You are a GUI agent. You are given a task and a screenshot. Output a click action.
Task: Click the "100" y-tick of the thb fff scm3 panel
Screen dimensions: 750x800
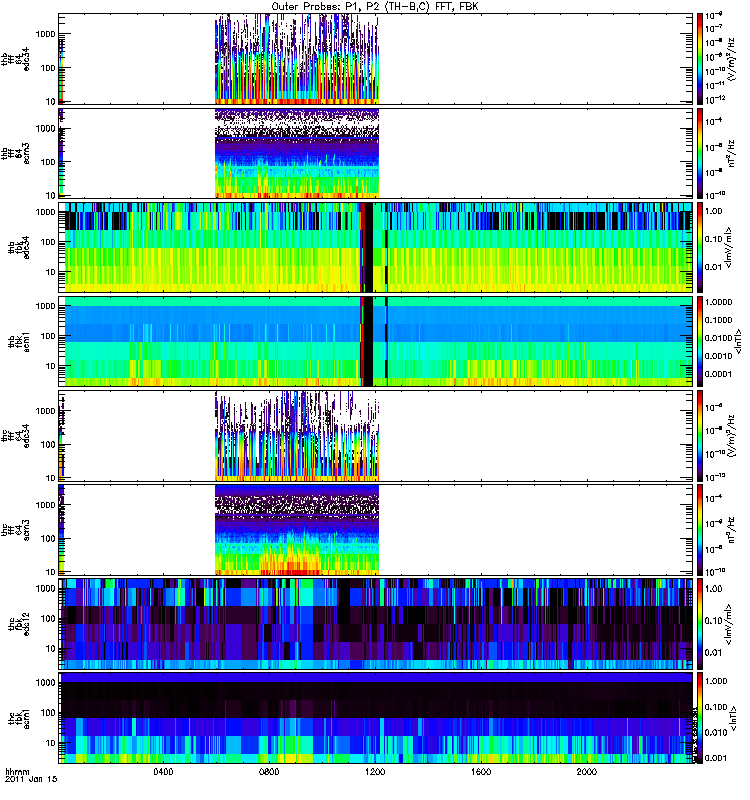click(x=48, y=162)
